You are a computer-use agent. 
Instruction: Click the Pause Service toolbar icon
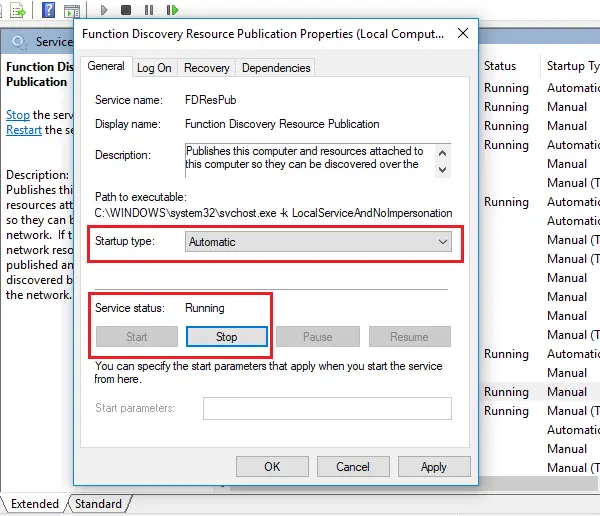coord(149,10)
